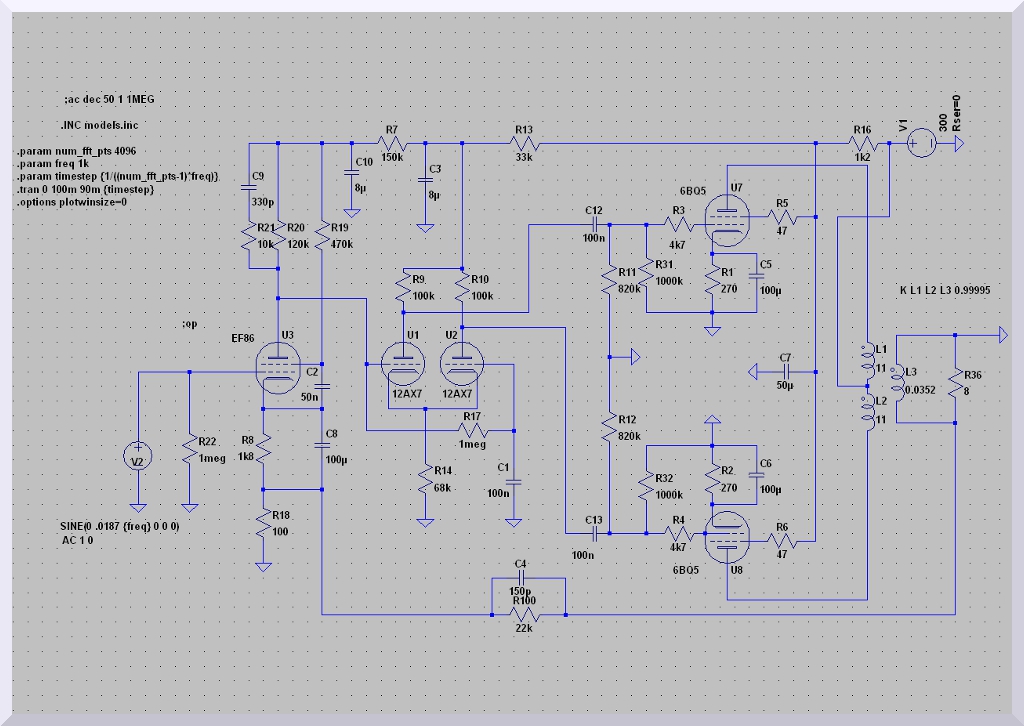
Task: Click the SINE source parameter text
Action: pos(121,525)
